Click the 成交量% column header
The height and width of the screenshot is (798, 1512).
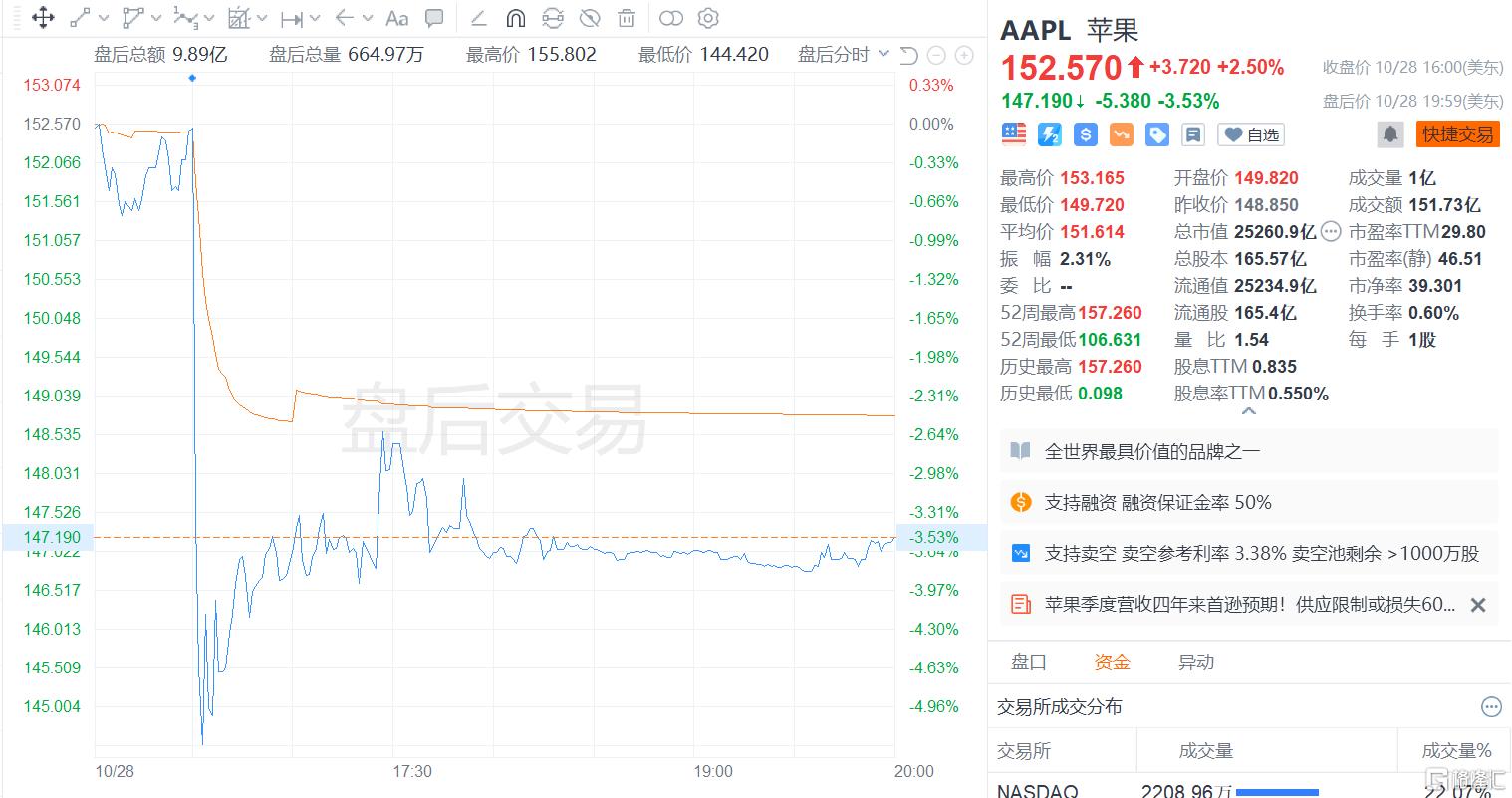pyautogui.click(x=1457, y=751)
